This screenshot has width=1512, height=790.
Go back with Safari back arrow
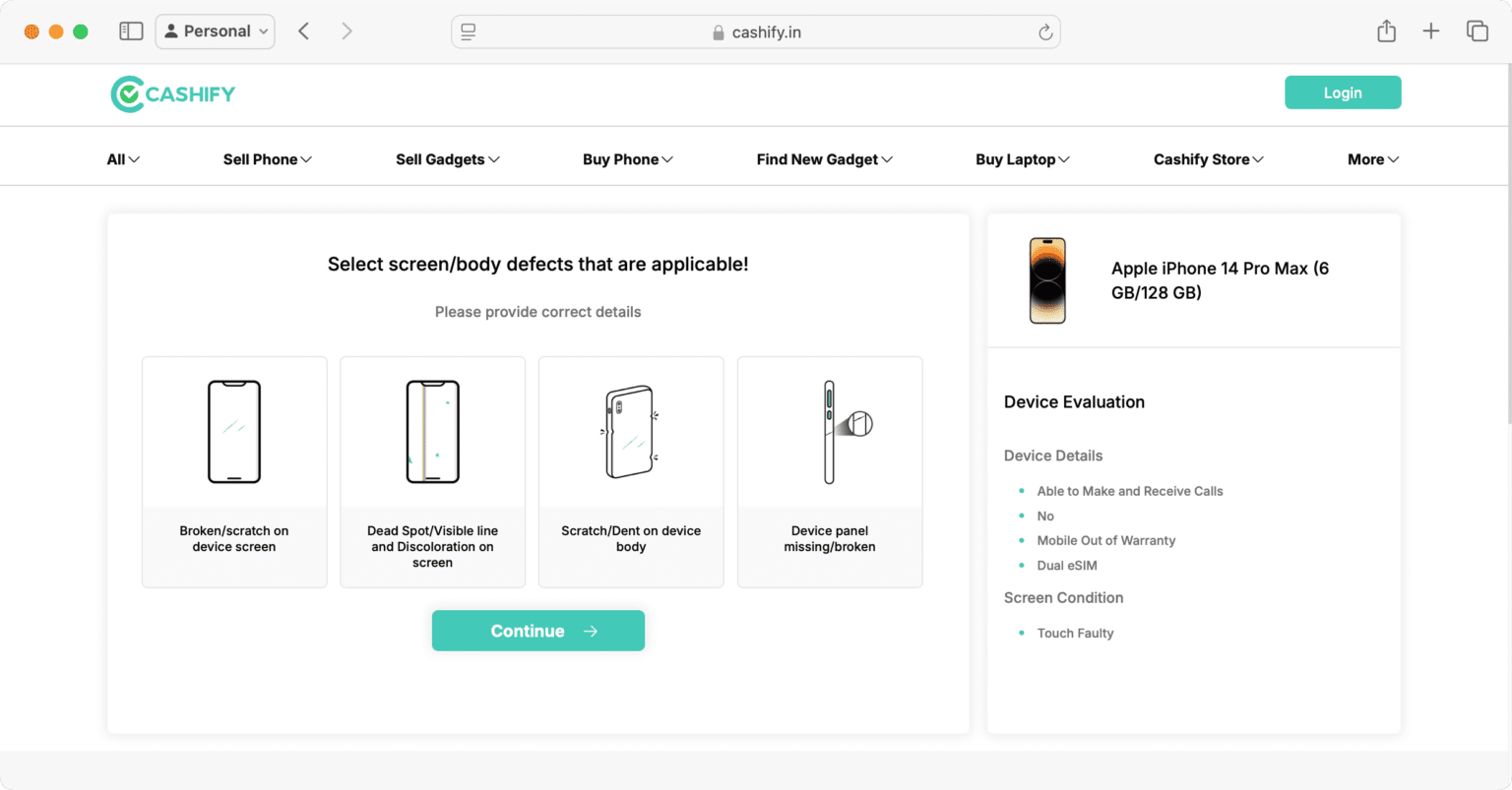[304, 31]
